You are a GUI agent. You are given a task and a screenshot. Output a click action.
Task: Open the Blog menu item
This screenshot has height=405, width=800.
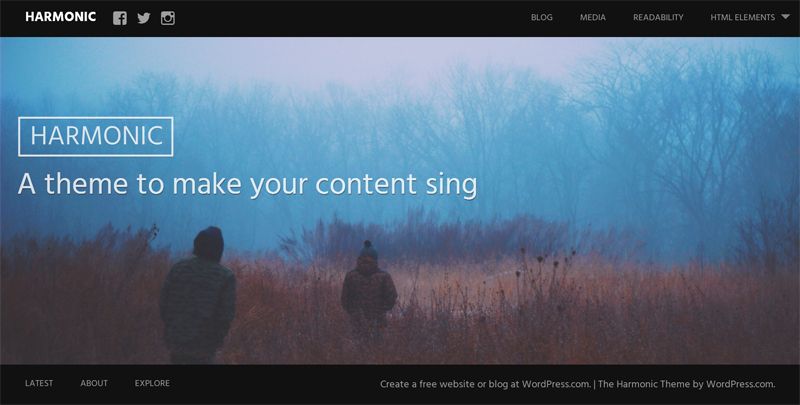coord(541,17)
